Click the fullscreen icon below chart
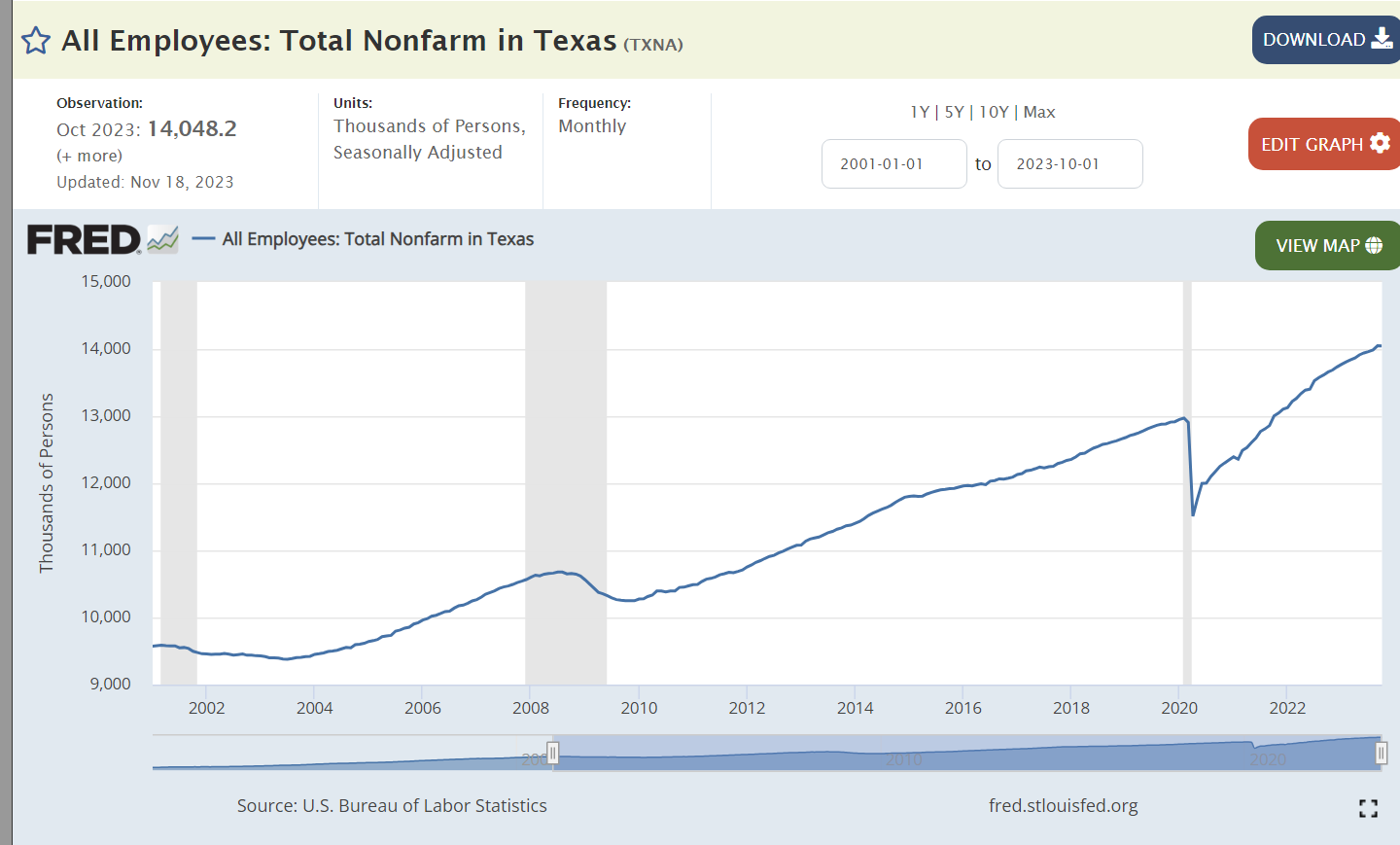This screenshot has height=845, width=1400. tap(1368, 808)
